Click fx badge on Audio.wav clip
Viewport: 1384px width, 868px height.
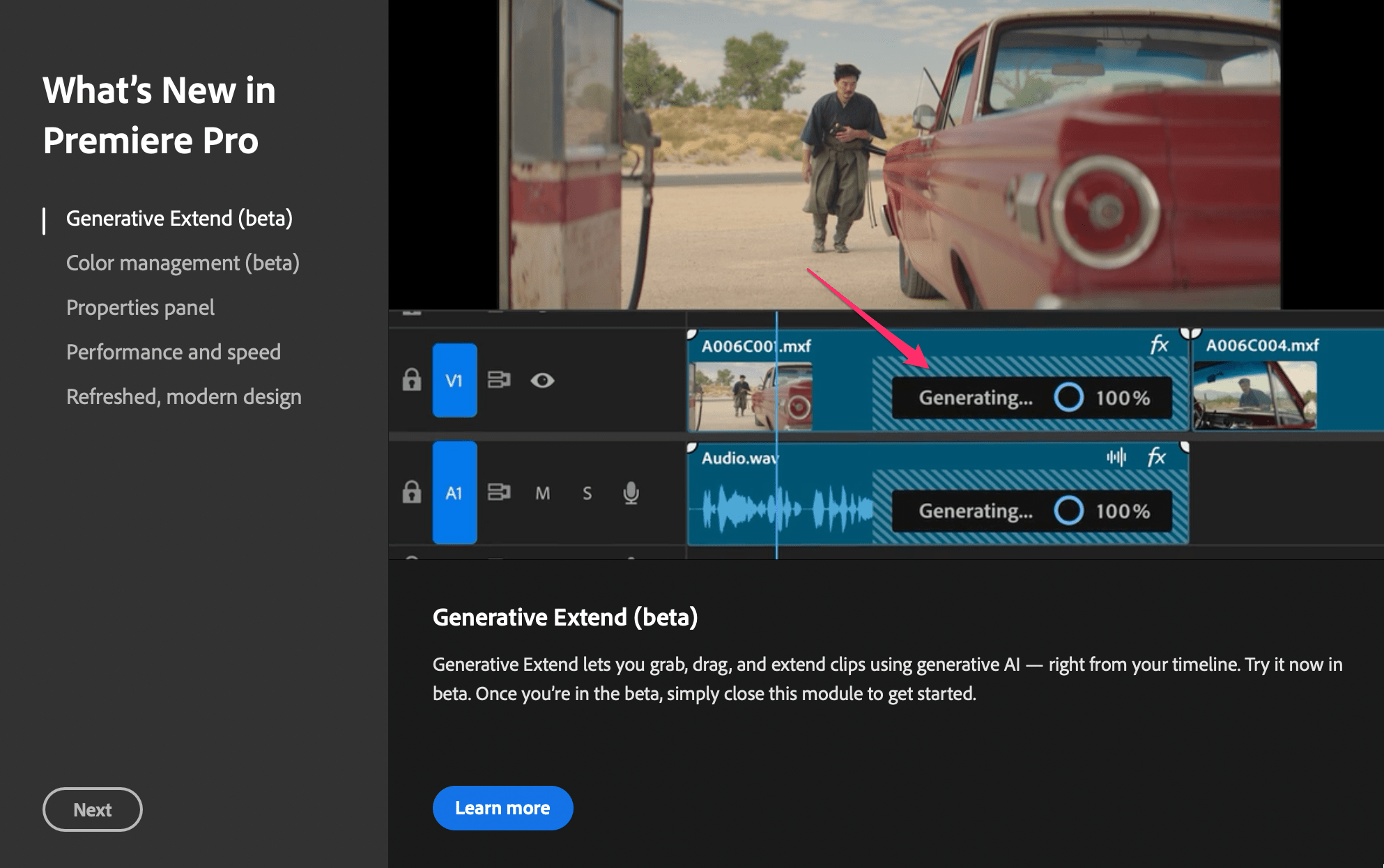(x=1157, y=457)
